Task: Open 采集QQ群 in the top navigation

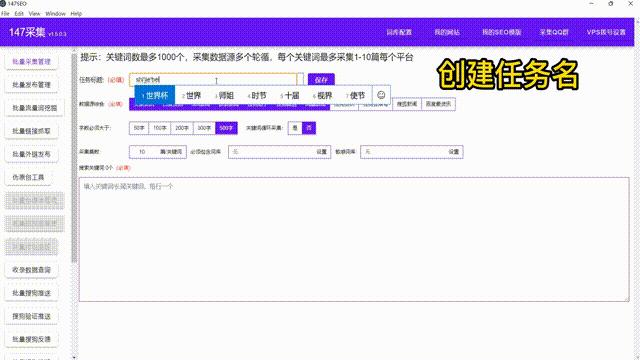Action: (554, 32)
